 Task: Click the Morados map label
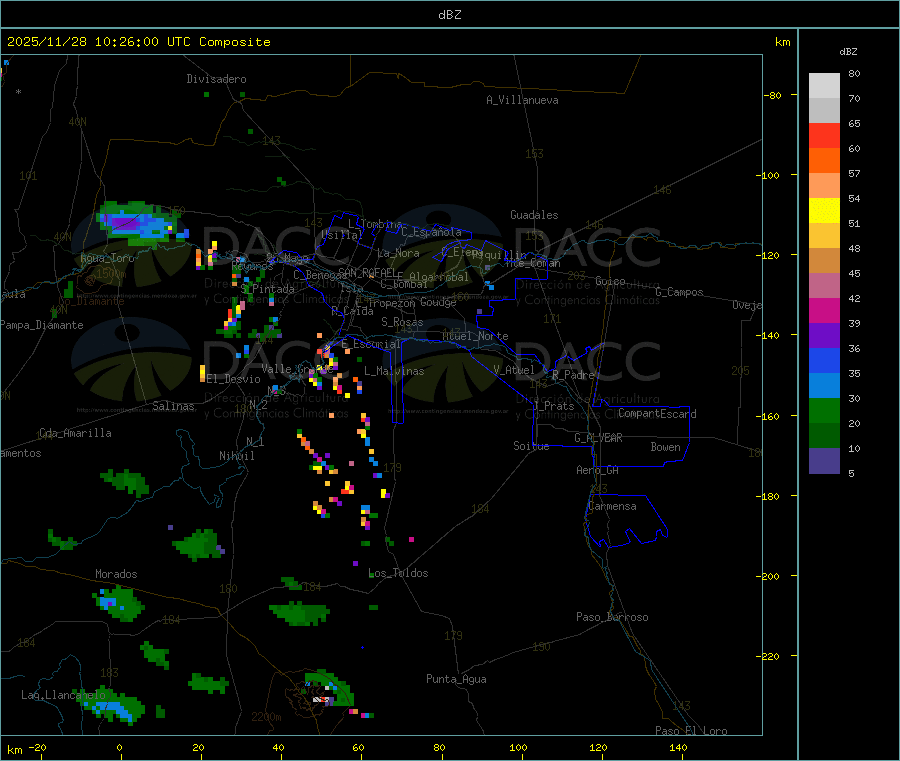pos(116,574)
